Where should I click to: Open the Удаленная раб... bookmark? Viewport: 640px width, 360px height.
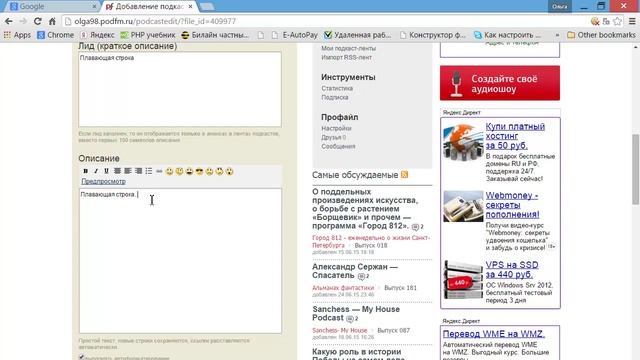(x=357, y=35)
